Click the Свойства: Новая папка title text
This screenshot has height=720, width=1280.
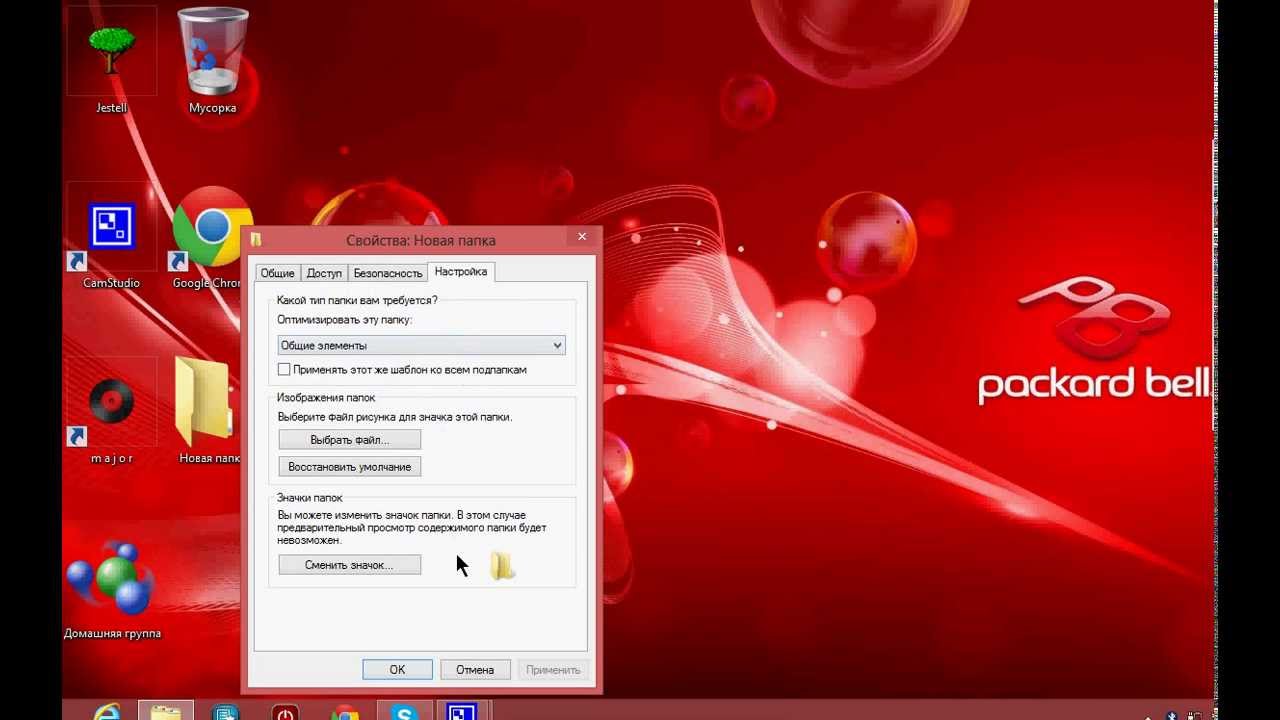[421, 240]
